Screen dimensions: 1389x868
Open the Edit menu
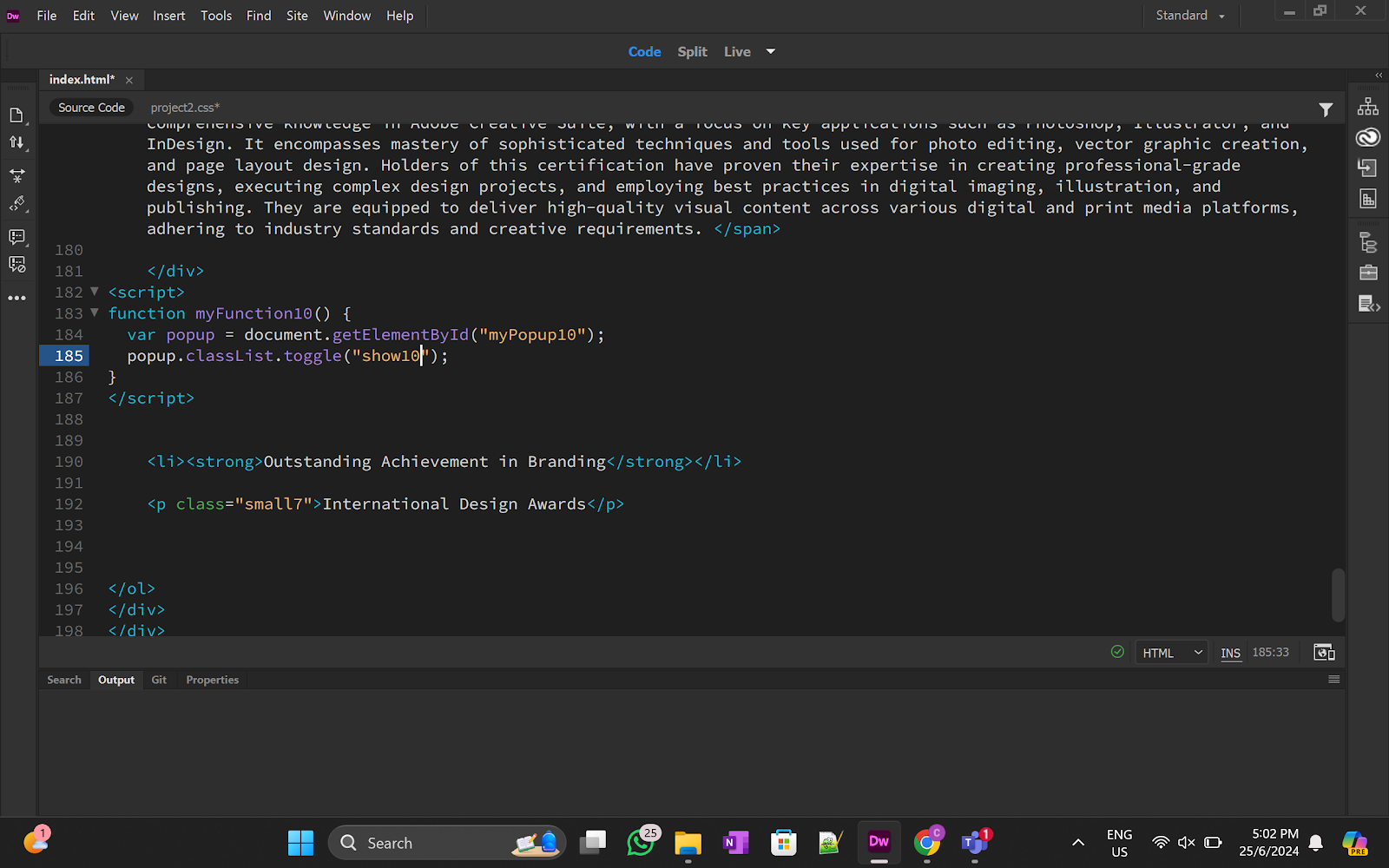pos(83,16)
